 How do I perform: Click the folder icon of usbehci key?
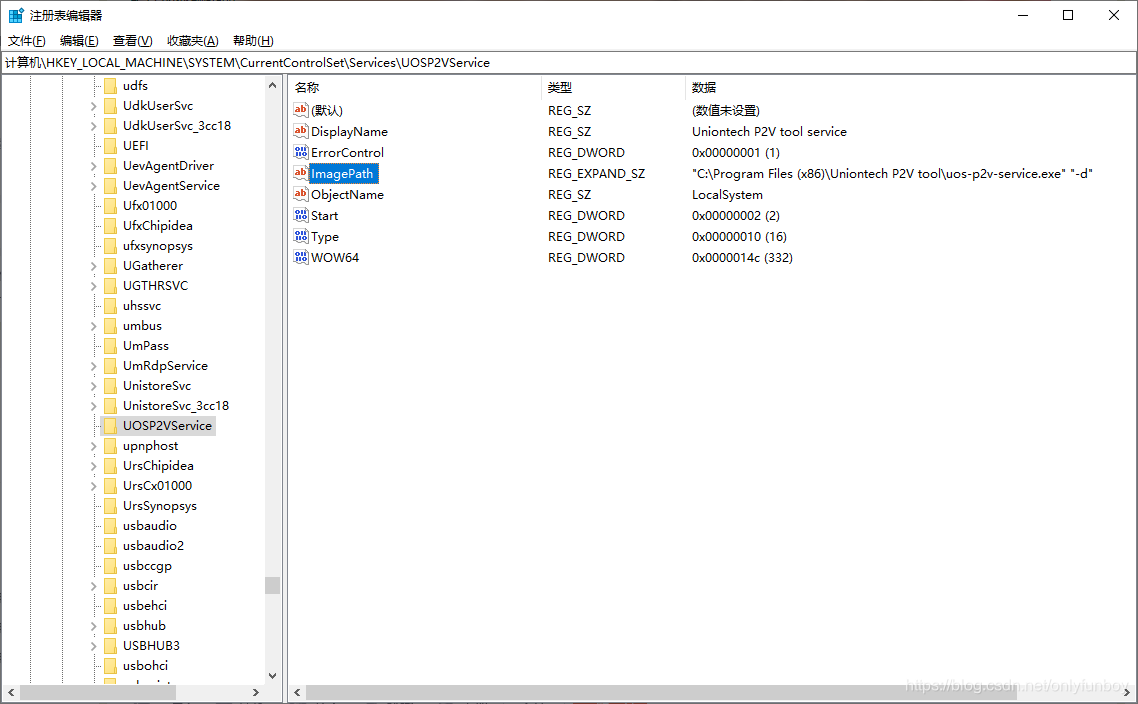(x=110, y=606)
